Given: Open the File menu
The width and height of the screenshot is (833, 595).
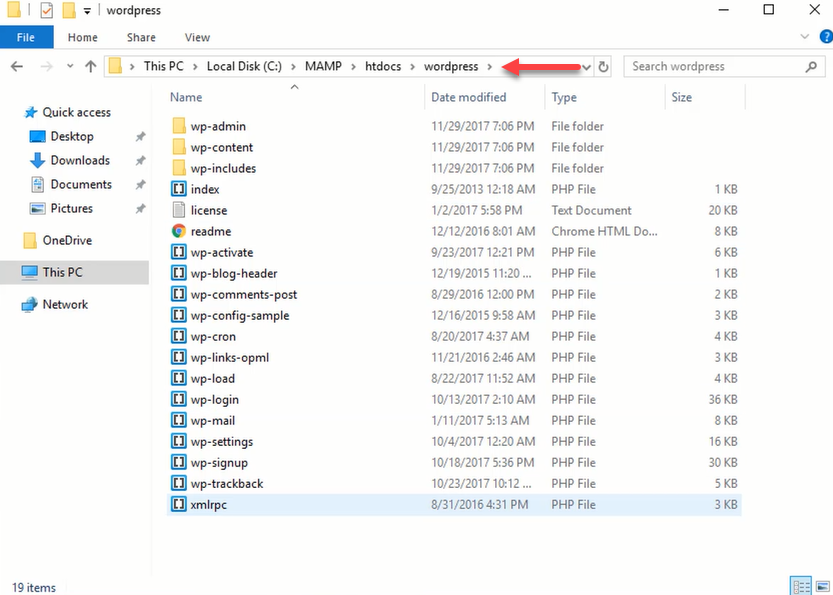Looking at the screenshot, I should 26,36.
